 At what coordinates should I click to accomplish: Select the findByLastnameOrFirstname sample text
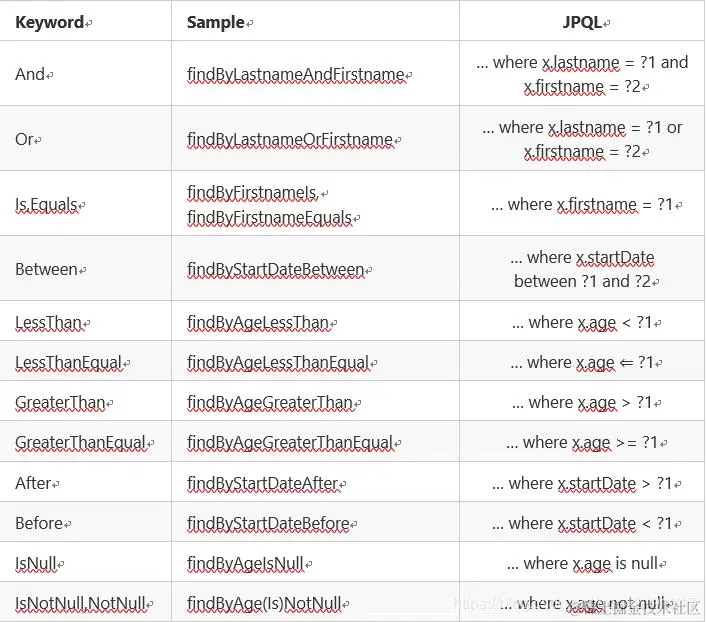[290, 140]
